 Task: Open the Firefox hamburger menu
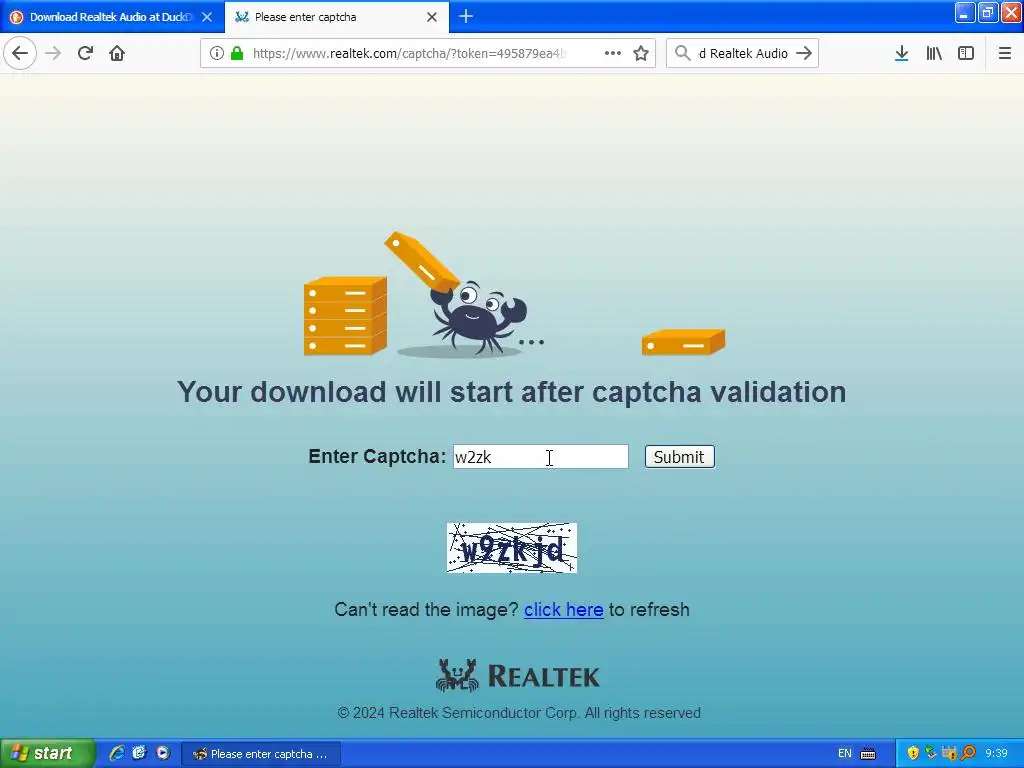[1005, 53]
